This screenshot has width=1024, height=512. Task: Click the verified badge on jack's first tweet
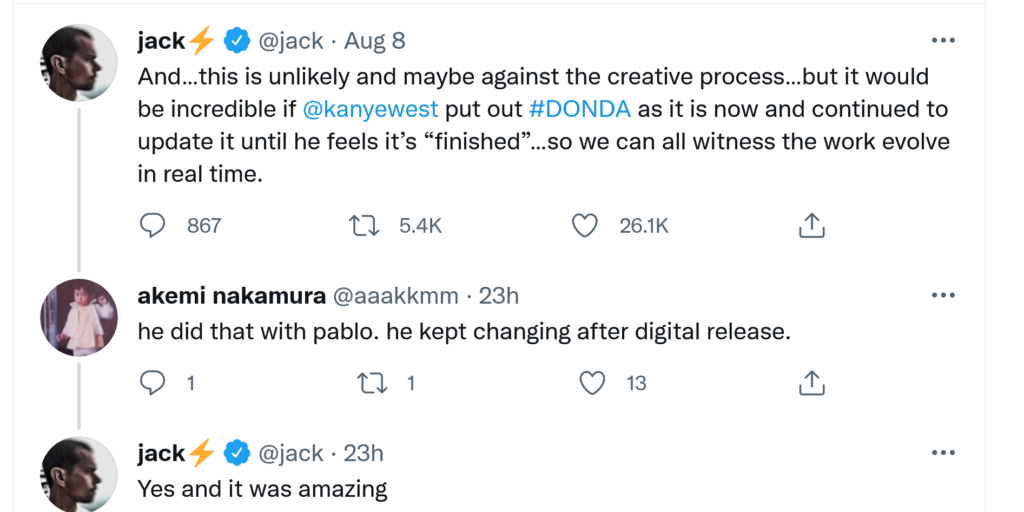[x=236, y=41]
